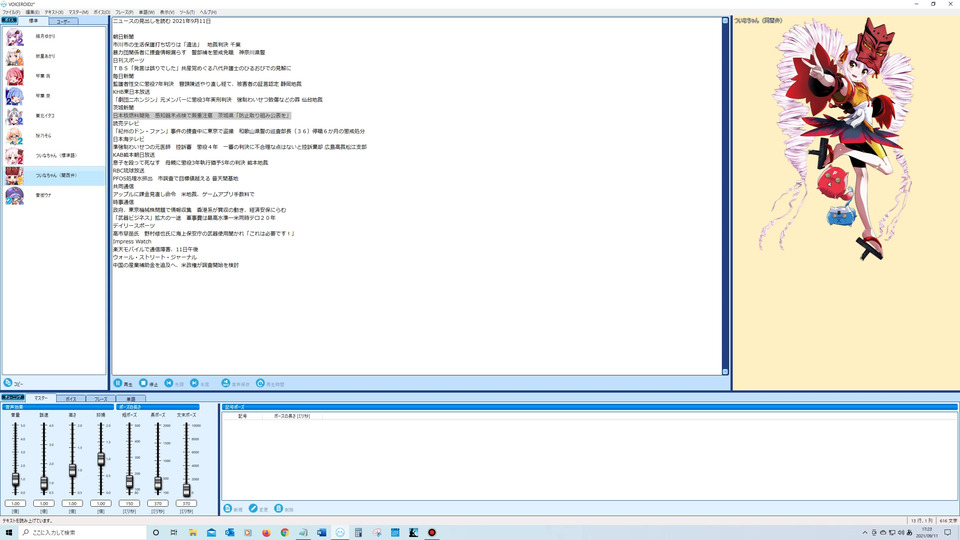Open the ヘルプ(H) menu

(208, 12)
